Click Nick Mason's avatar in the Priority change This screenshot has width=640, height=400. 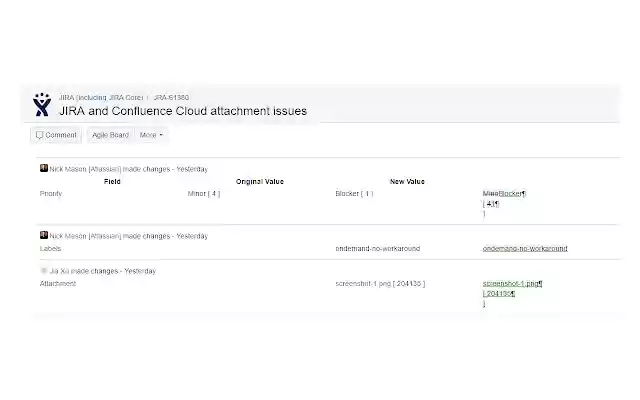[44, 168]
